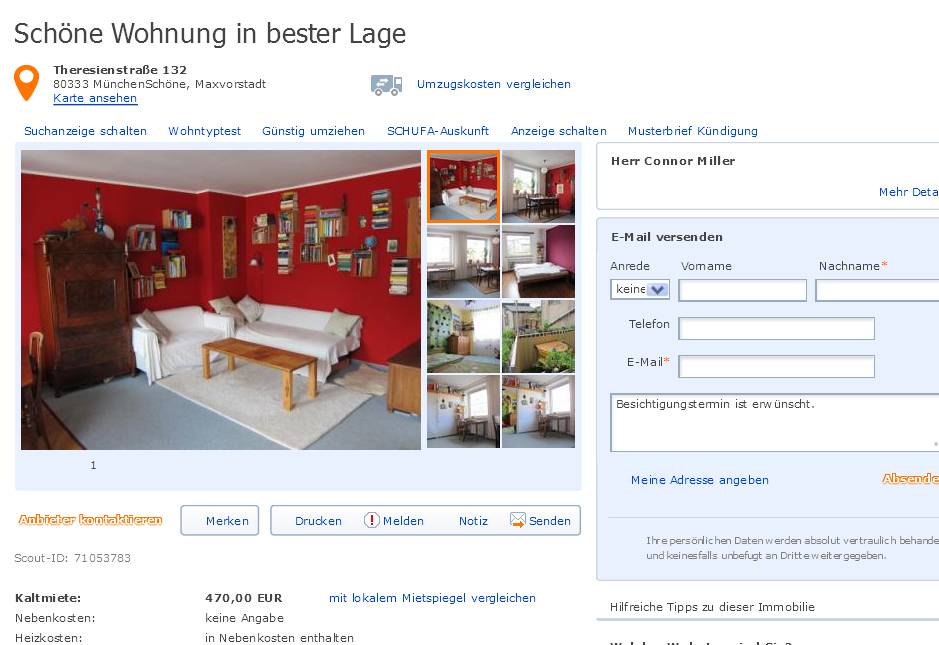939x645 pixels.
Task: Click Anbieter kontaktieren
Action: click(x=90, y=519)
